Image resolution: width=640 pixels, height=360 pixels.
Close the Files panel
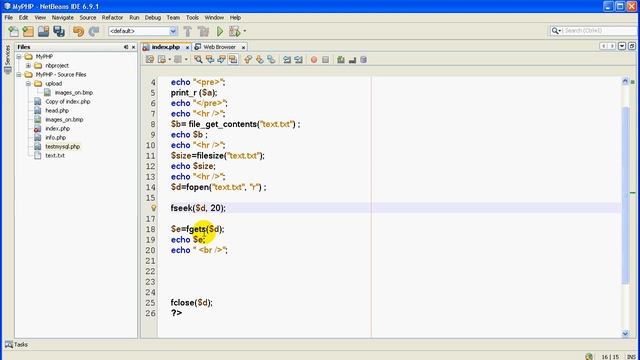pyautogui.click(x=133, y=47)
